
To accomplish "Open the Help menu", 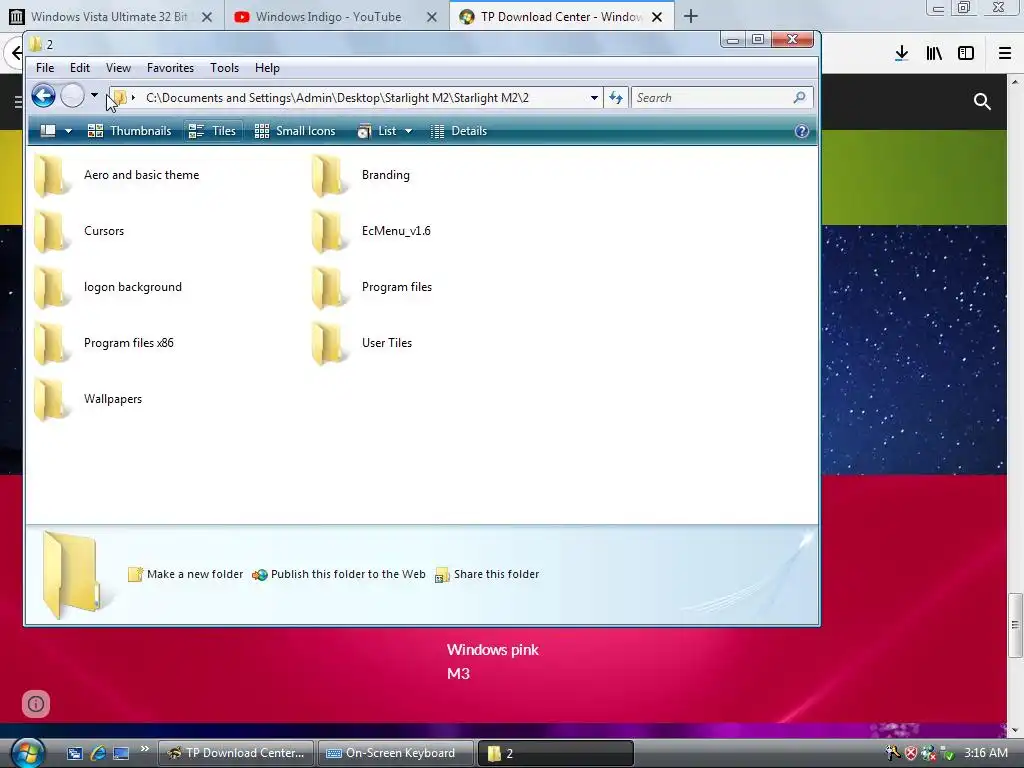I will (x=267, y=68).
